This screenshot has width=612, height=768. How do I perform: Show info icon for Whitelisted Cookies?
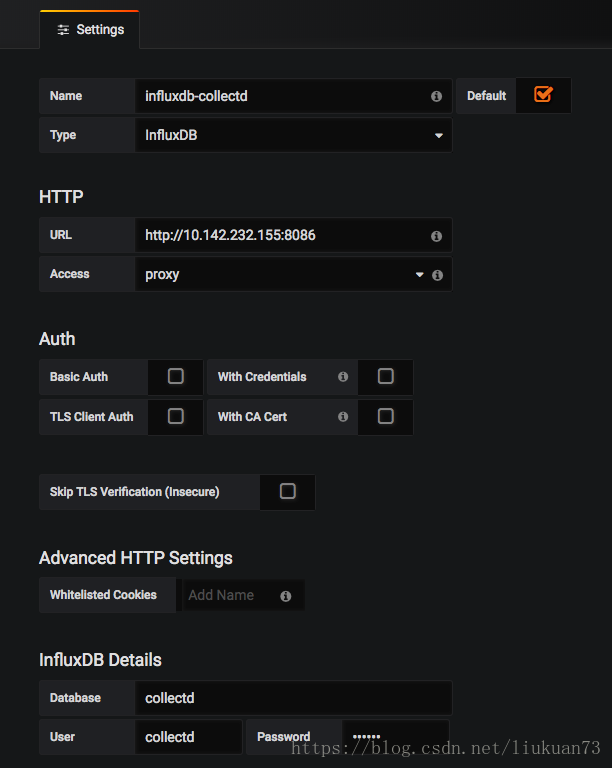click(x=285, y=596)
